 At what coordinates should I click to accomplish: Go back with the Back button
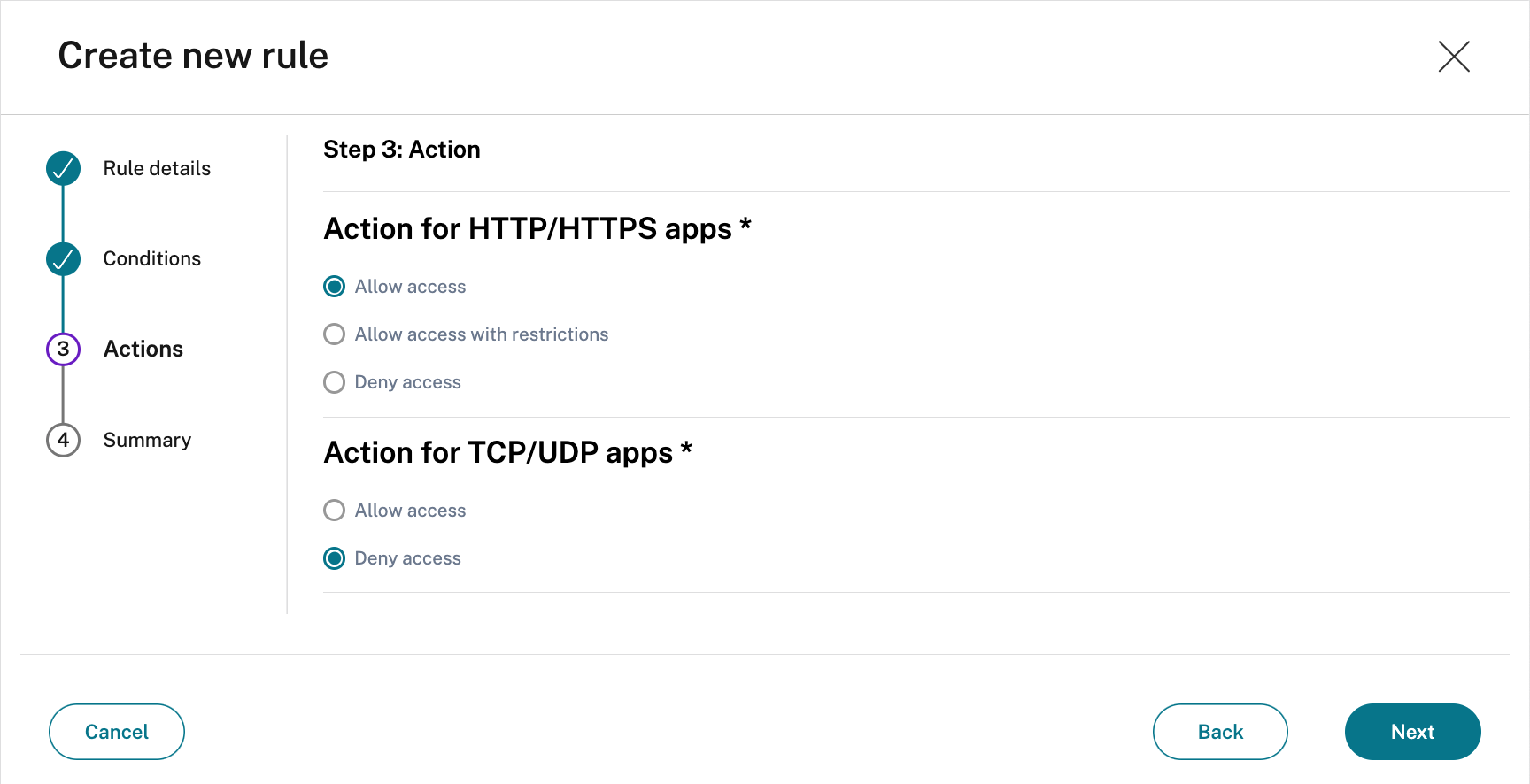pyautogui.click(x=1219, y=732)
